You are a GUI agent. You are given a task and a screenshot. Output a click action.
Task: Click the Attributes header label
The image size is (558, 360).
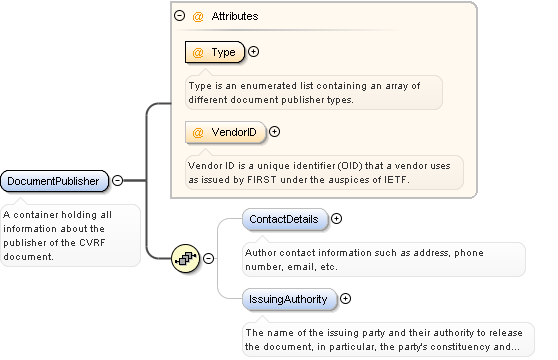(235, 16)
